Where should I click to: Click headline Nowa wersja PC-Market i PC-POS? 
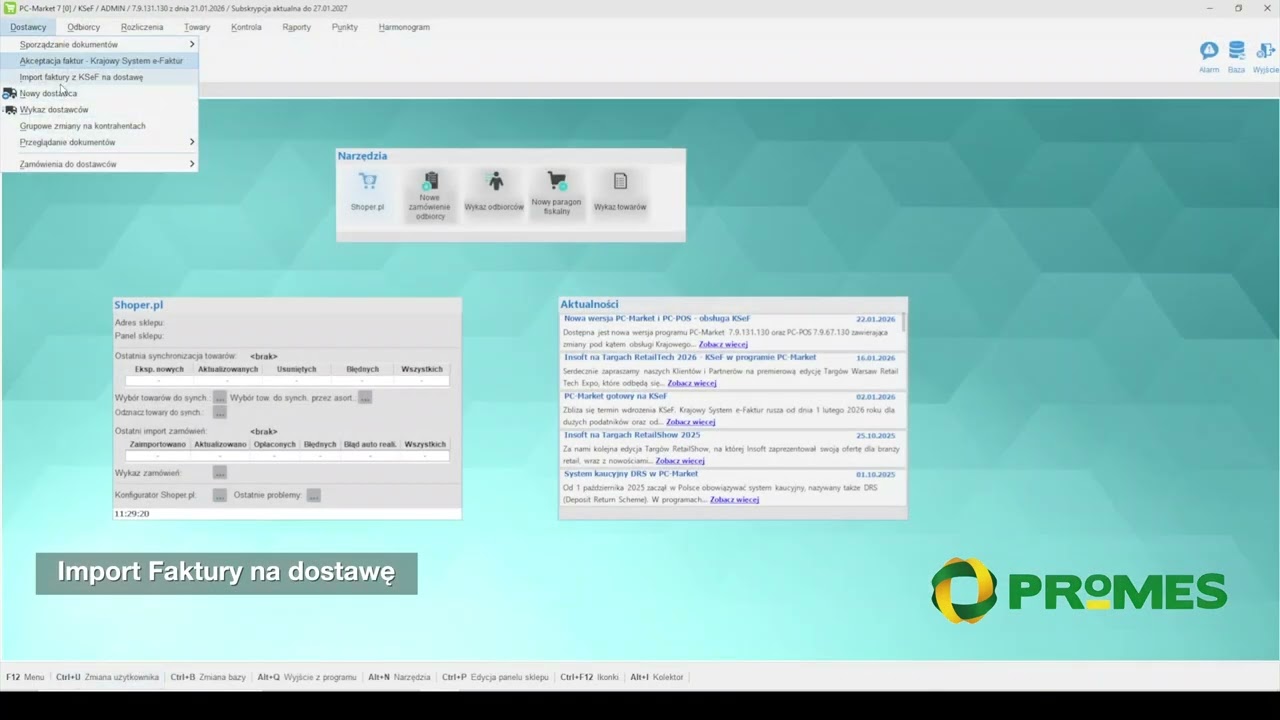coord(657,318)
